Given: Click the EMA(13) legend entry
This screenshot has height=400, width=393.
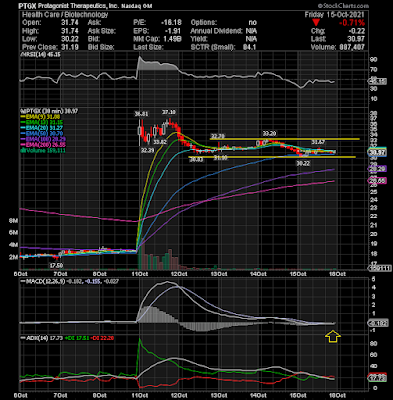Looking at the screenshot, I should click(43, 122).
